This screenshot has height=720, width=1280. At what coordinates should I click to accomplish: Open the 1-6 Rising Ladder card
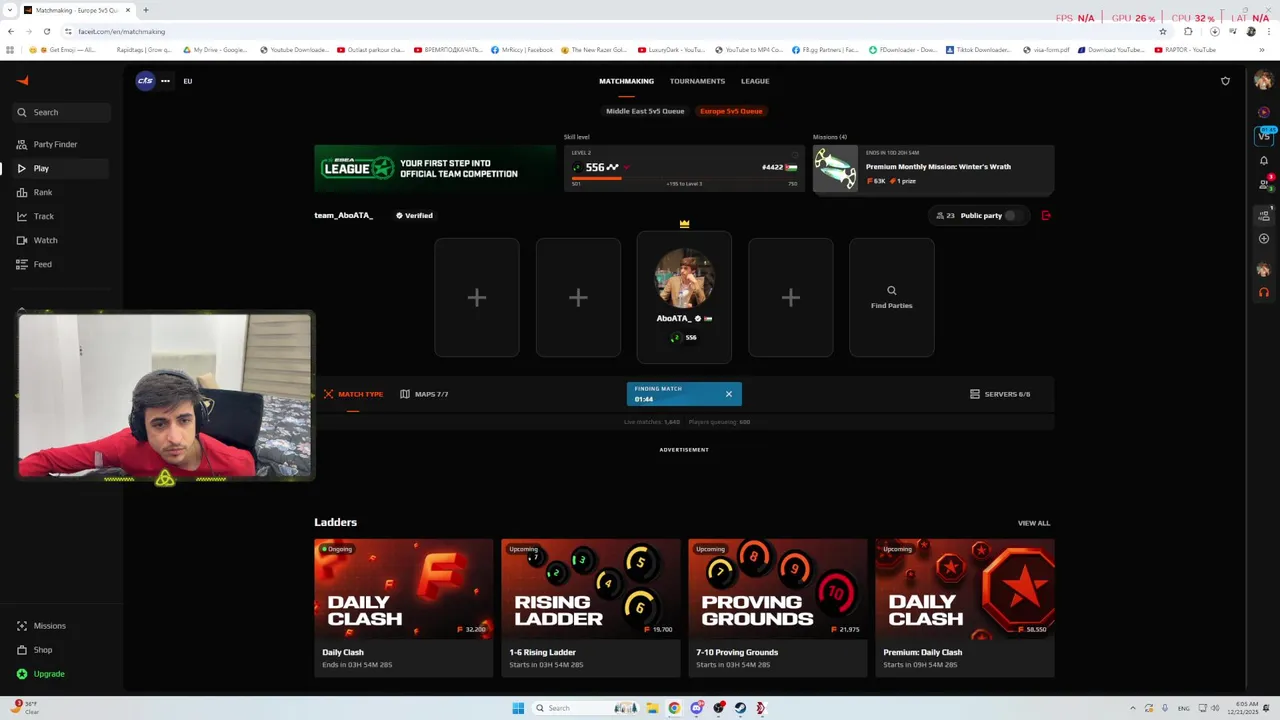[x=590, y=608]
